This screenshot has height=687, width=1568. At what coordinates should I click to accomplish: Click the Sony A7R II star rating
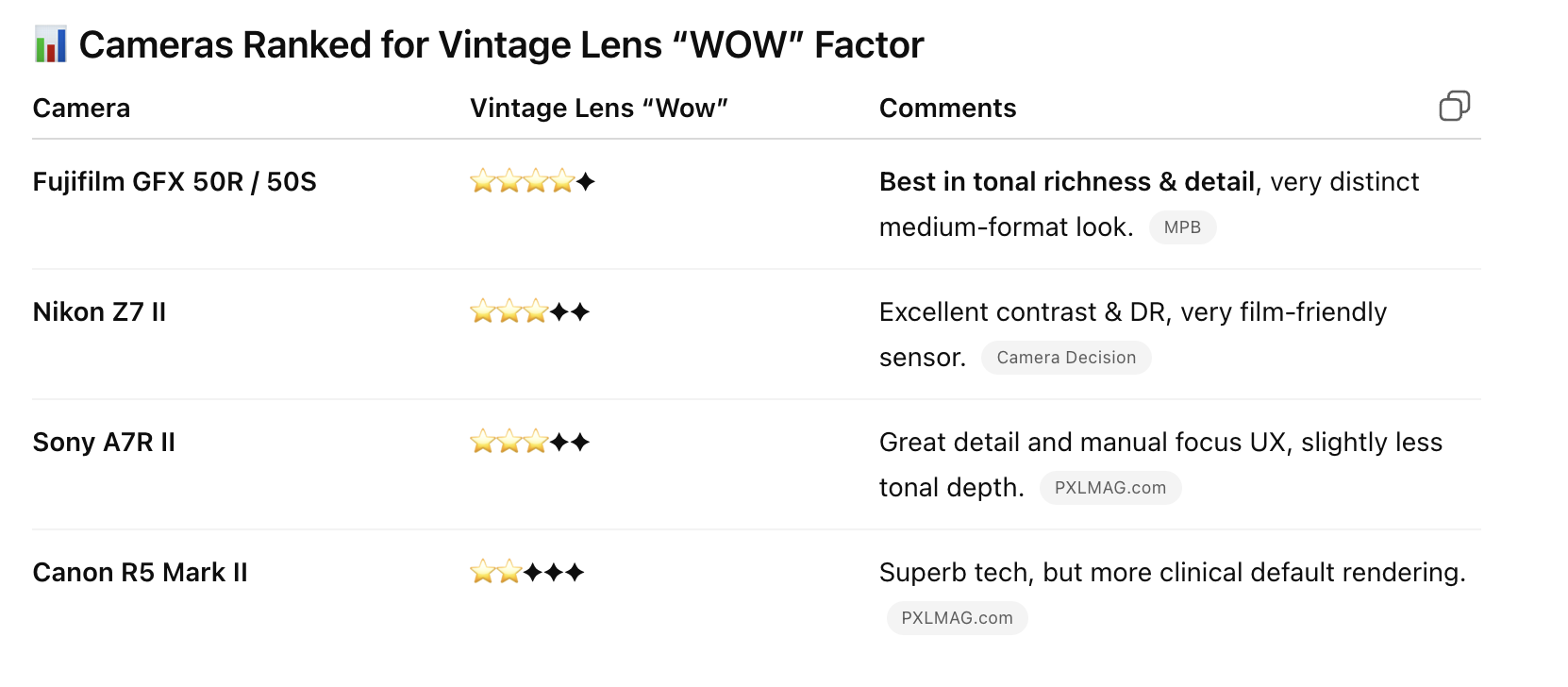pos(529,442)
